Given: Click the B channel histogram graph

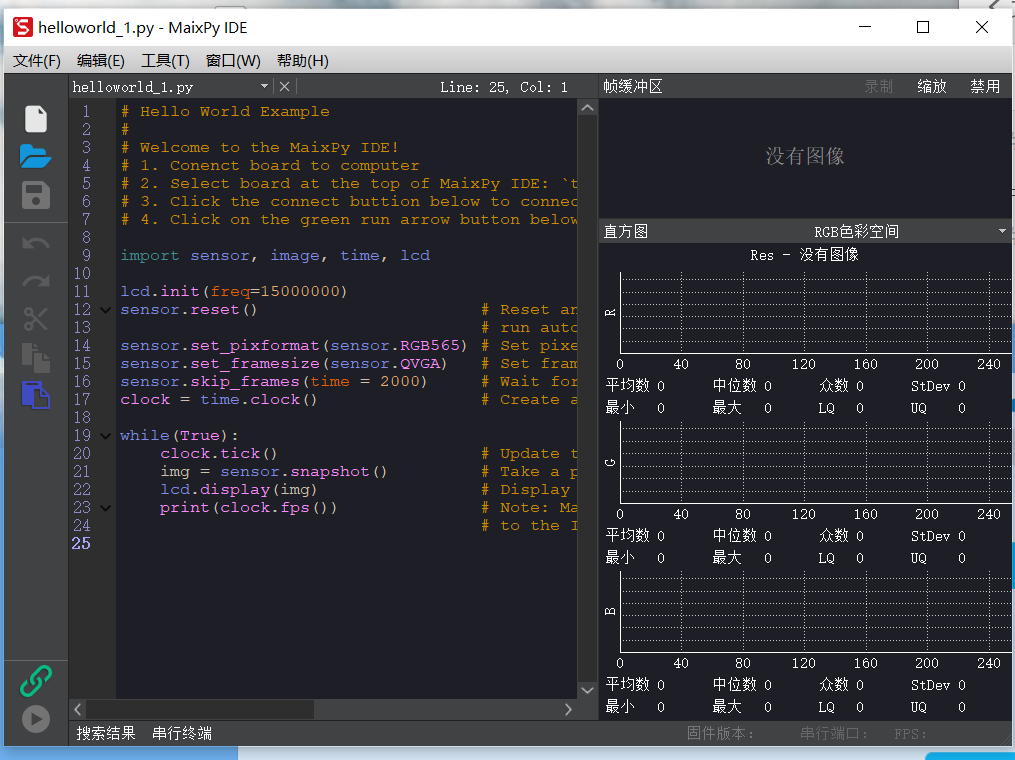Looking at the screenshot, I should (816, 612).
